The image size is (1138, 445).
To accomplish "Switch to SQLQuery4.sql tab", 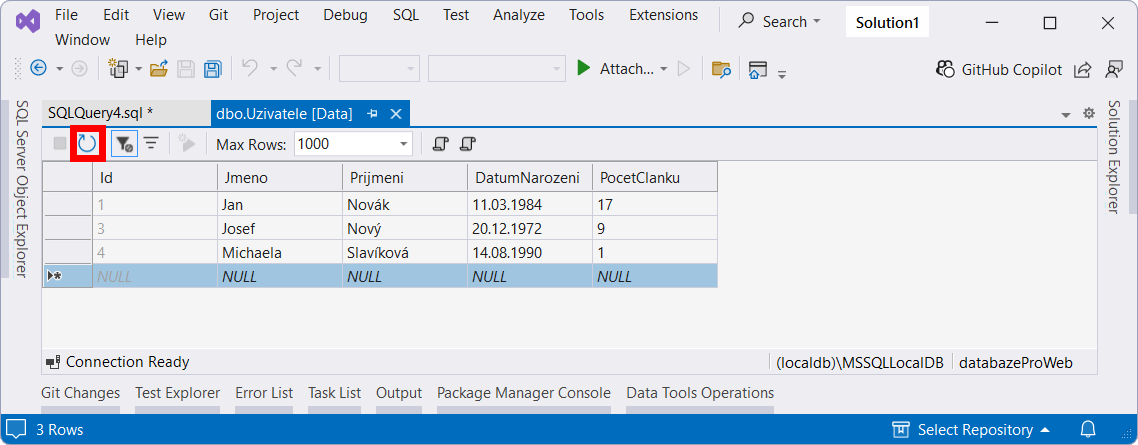I will point(125,113).
